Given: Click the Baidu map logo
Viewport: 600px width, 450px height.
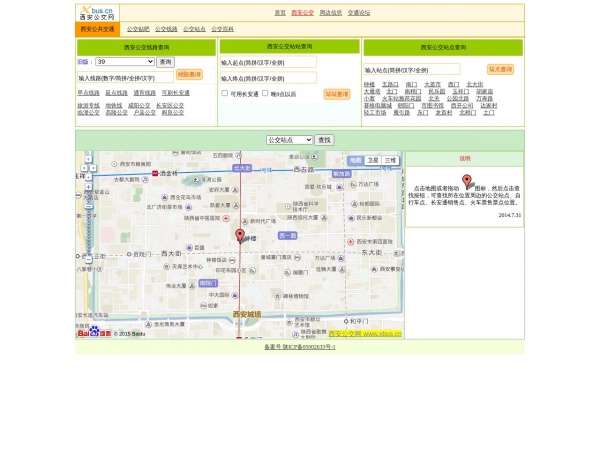Looking at the screenshot, I should (97, 332).
